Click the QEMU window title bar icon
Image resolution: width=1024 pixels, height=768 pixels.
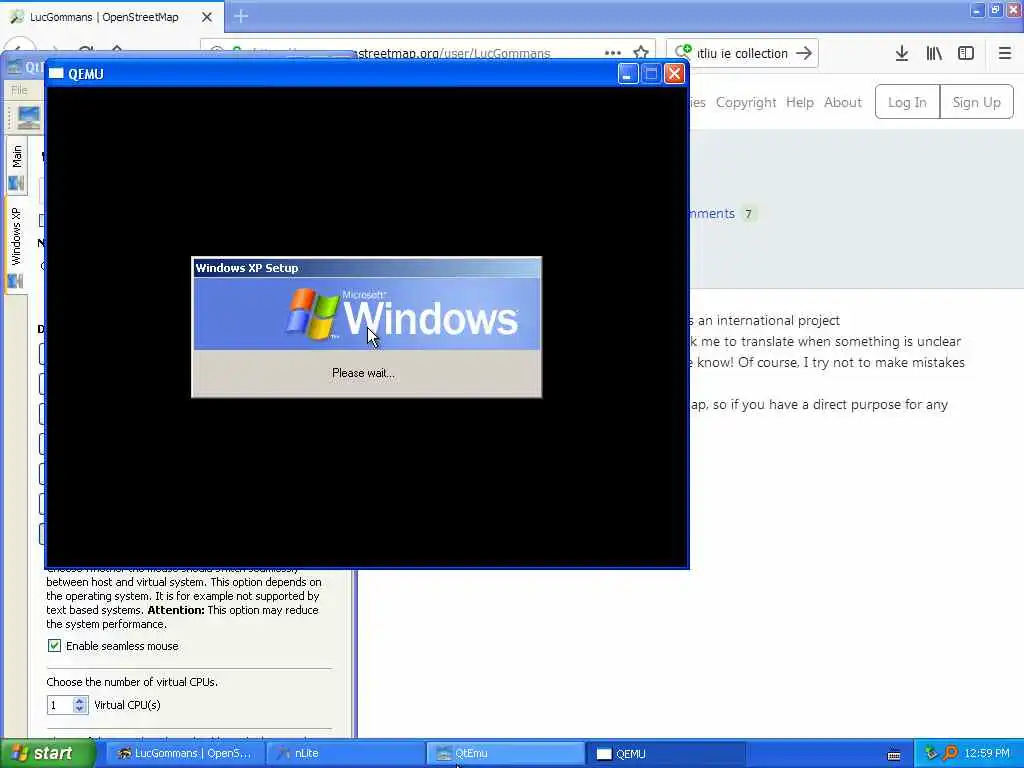(56, 74)
